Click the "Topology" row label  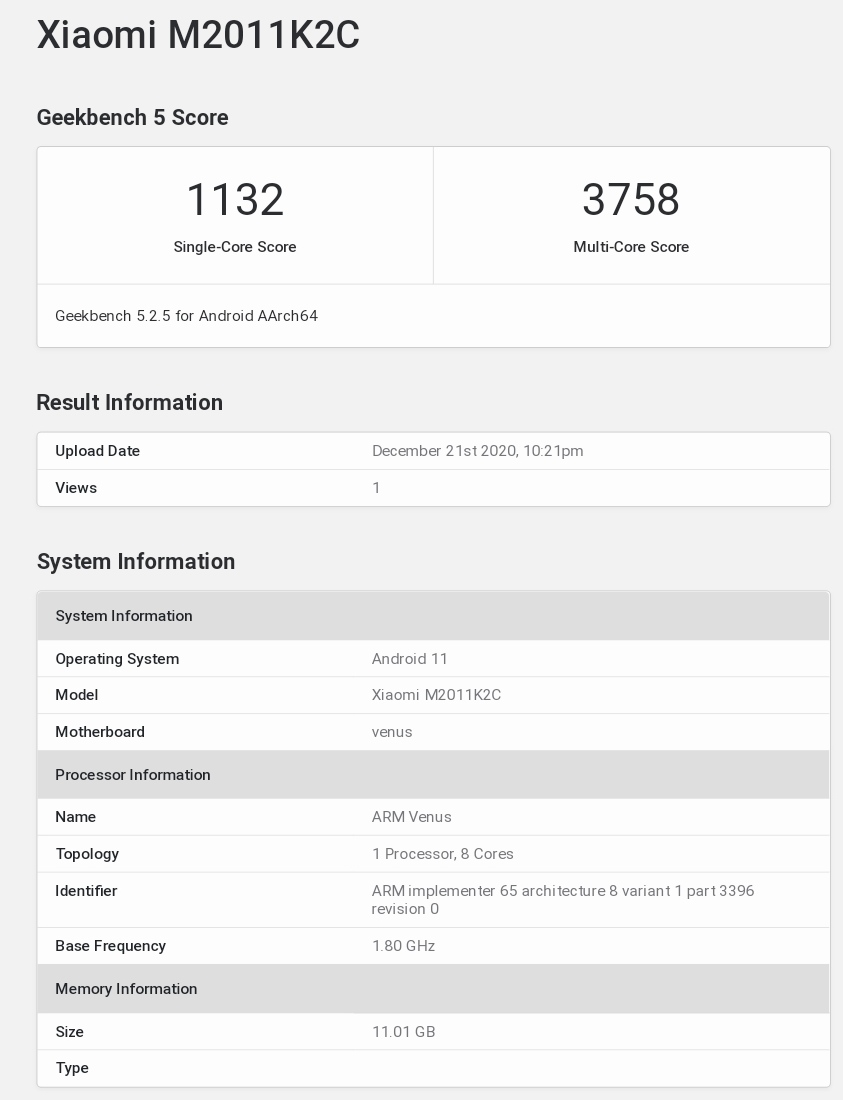point(87,854)
